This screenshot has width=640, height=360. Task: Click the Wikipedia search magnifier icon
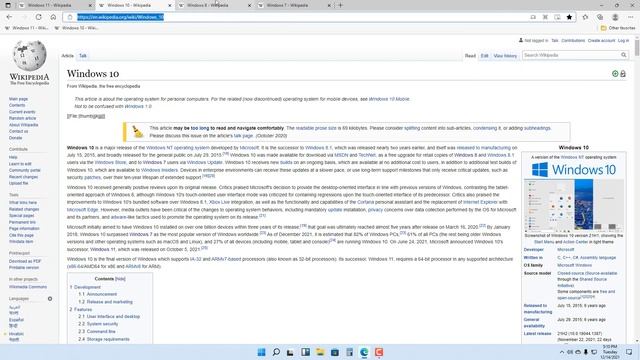[x=624, y=55]
